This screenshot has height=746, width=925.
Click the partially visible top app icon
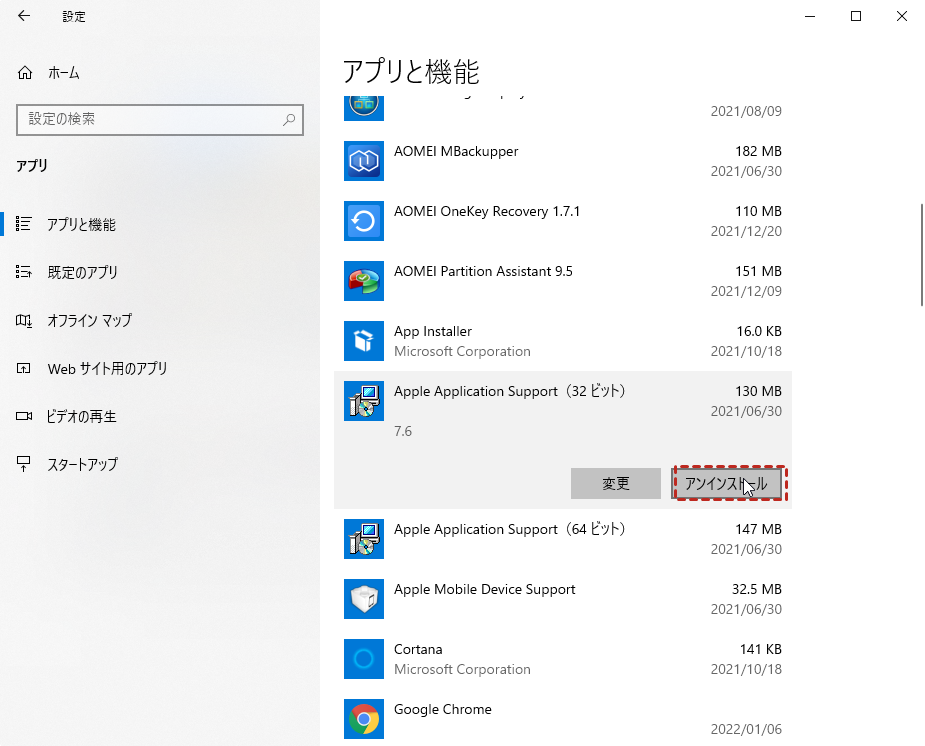[364, 108]
